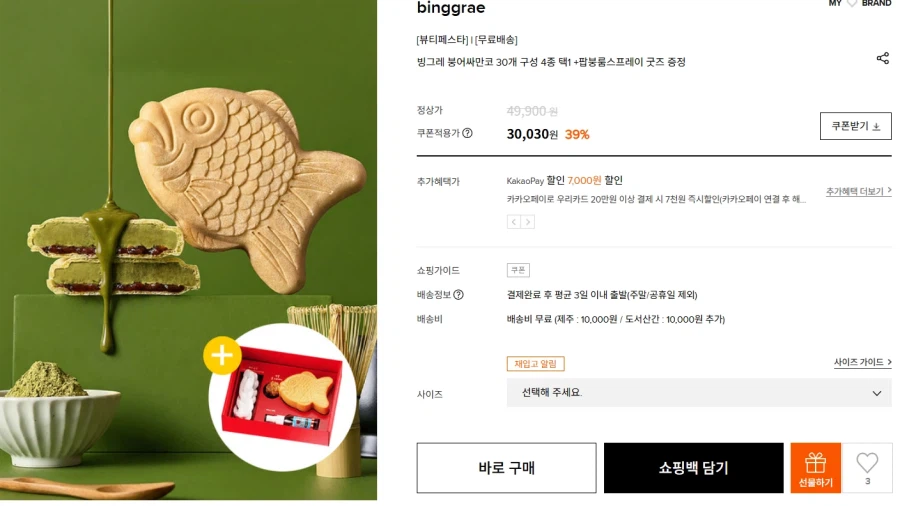Click the 쇼핑백 담기 button
This screenshot has height=506, width=900.
coord(693,468)
